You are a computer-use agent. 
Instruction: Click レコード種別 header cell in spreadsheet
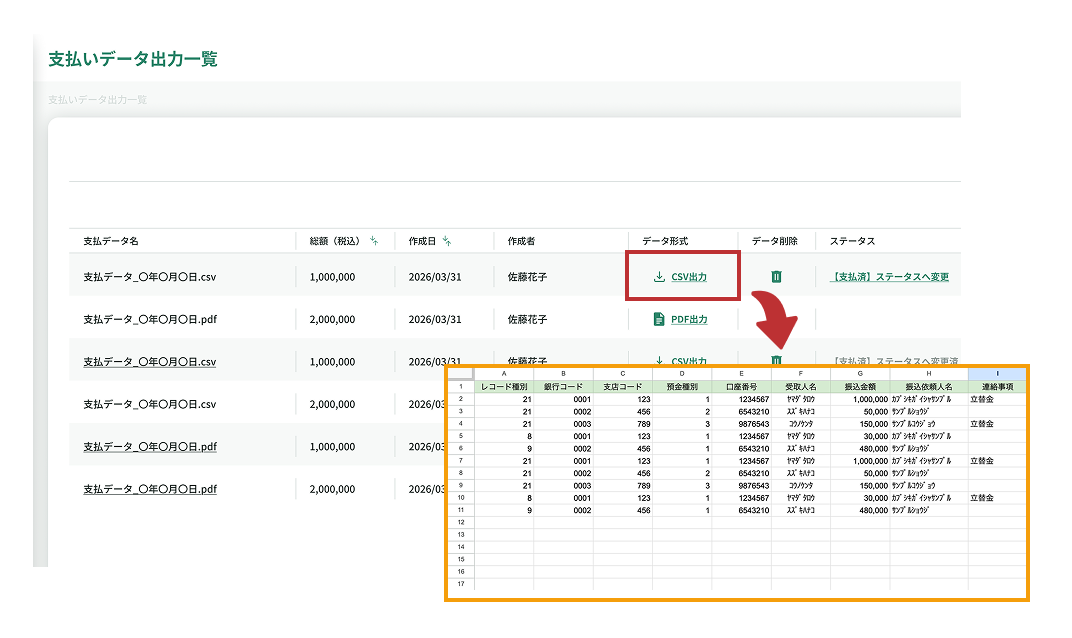tap(504, 386)
